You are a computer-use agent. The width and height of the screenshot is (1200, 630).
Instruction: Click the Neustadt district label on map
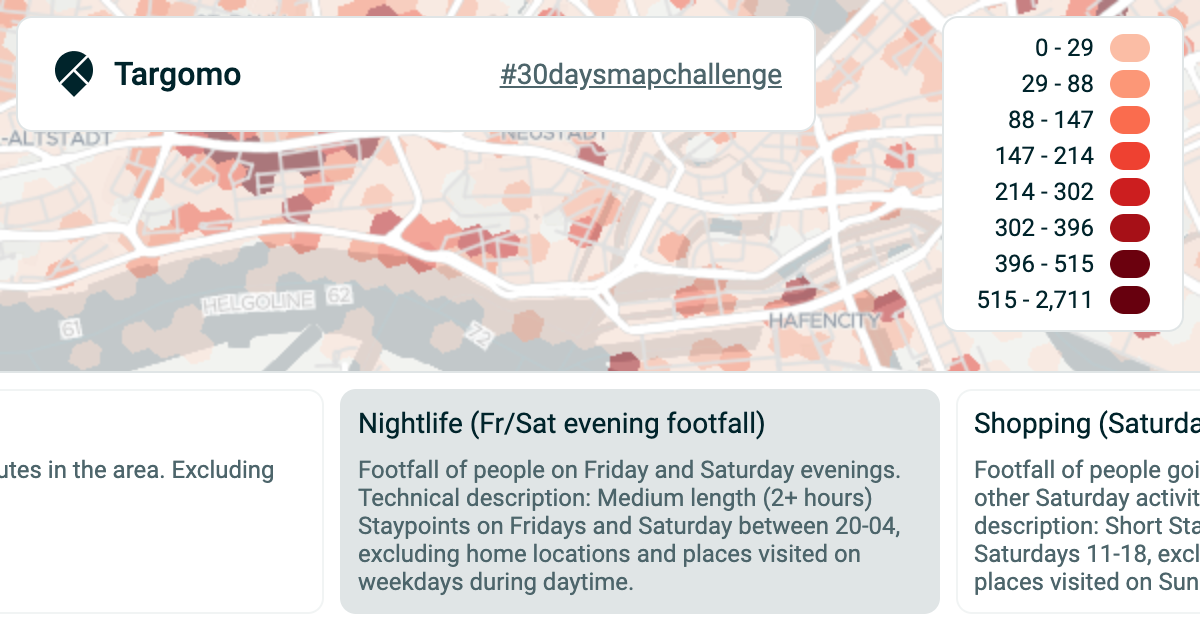555,134
